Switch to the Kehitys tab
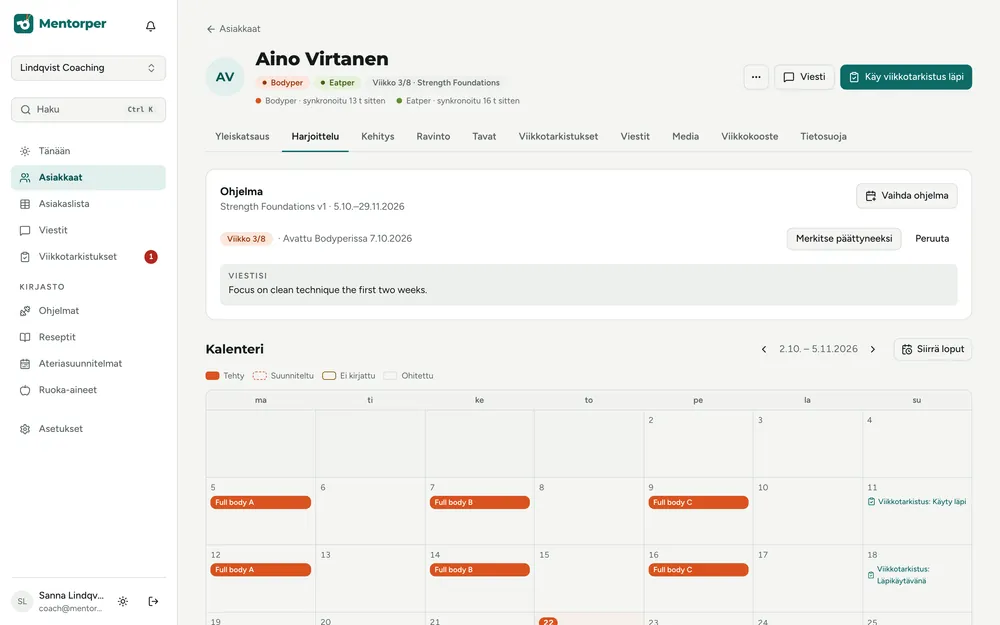Image resolution: width=1000 pixels, height=625 pixels. (378, 136)
